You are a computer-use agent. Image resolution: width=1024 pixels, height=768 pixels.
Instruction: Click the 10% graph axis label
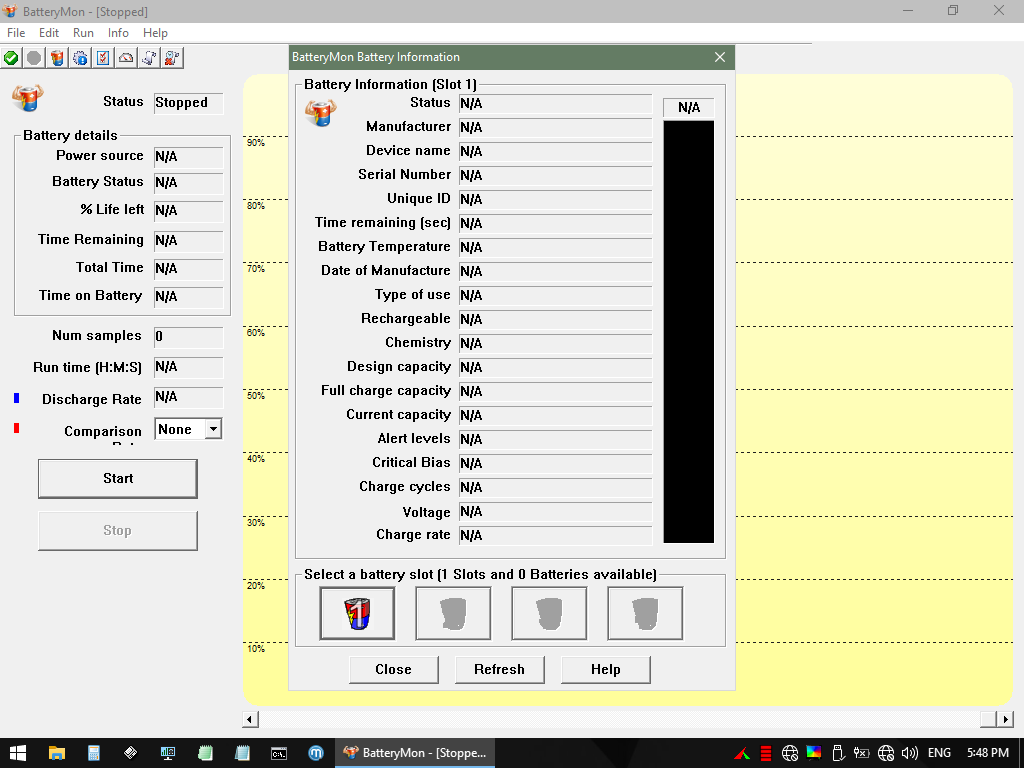[256, 648]
